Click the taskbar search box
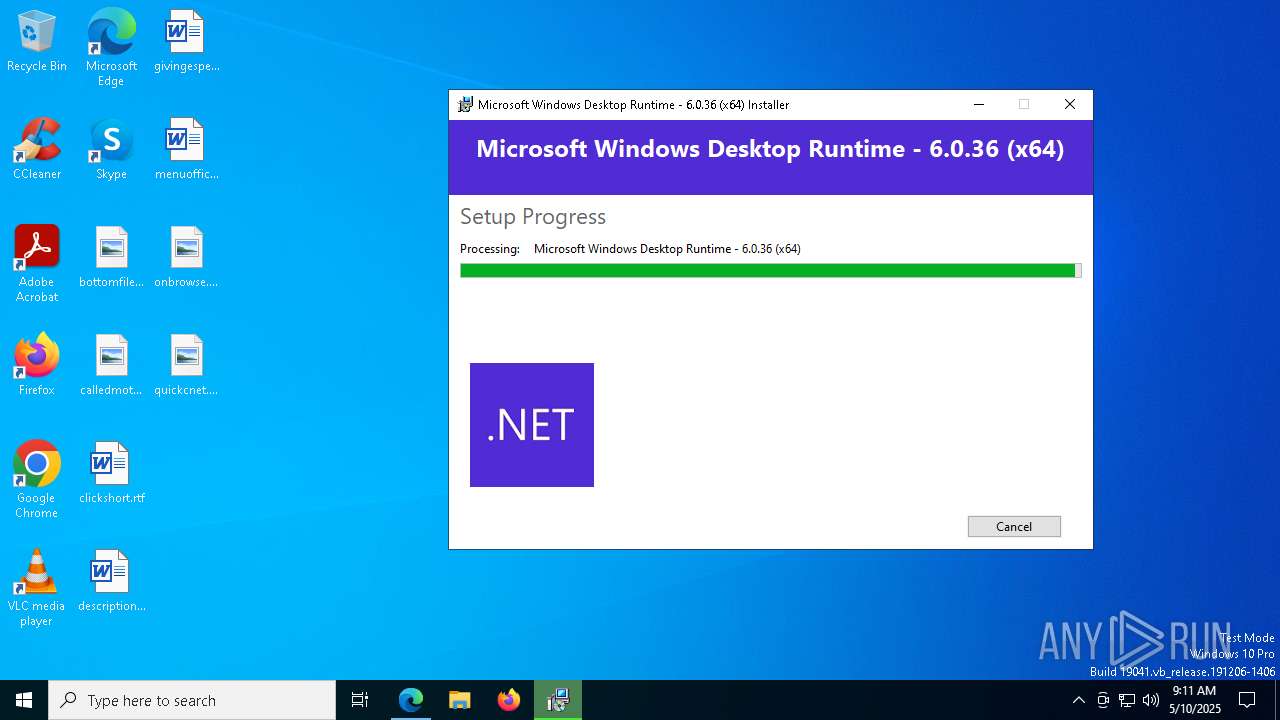The height and width of the screenshot is (720, 1280). point(192,700)
